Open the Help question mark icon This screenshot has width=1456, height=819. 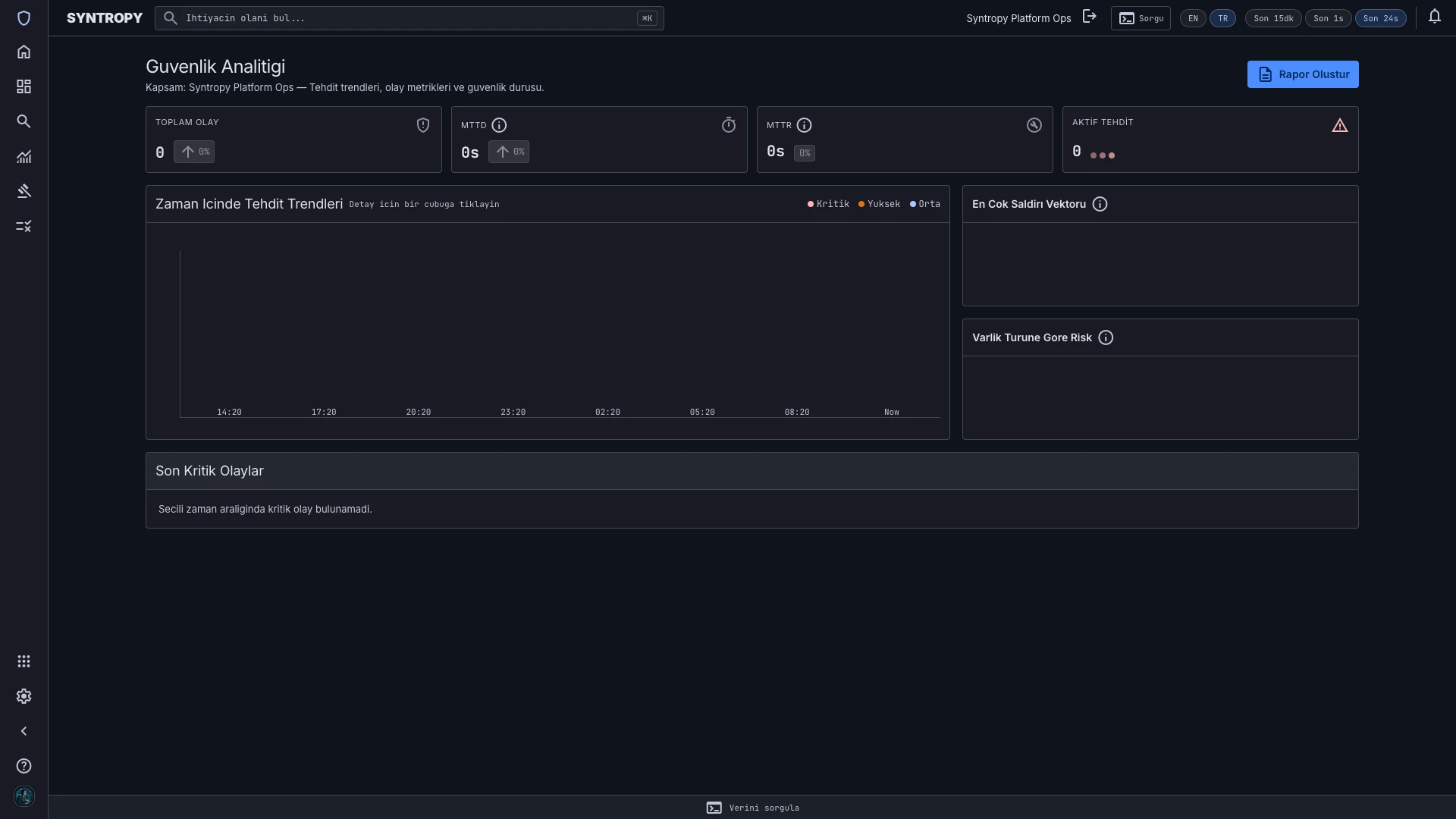click(24, 766)
